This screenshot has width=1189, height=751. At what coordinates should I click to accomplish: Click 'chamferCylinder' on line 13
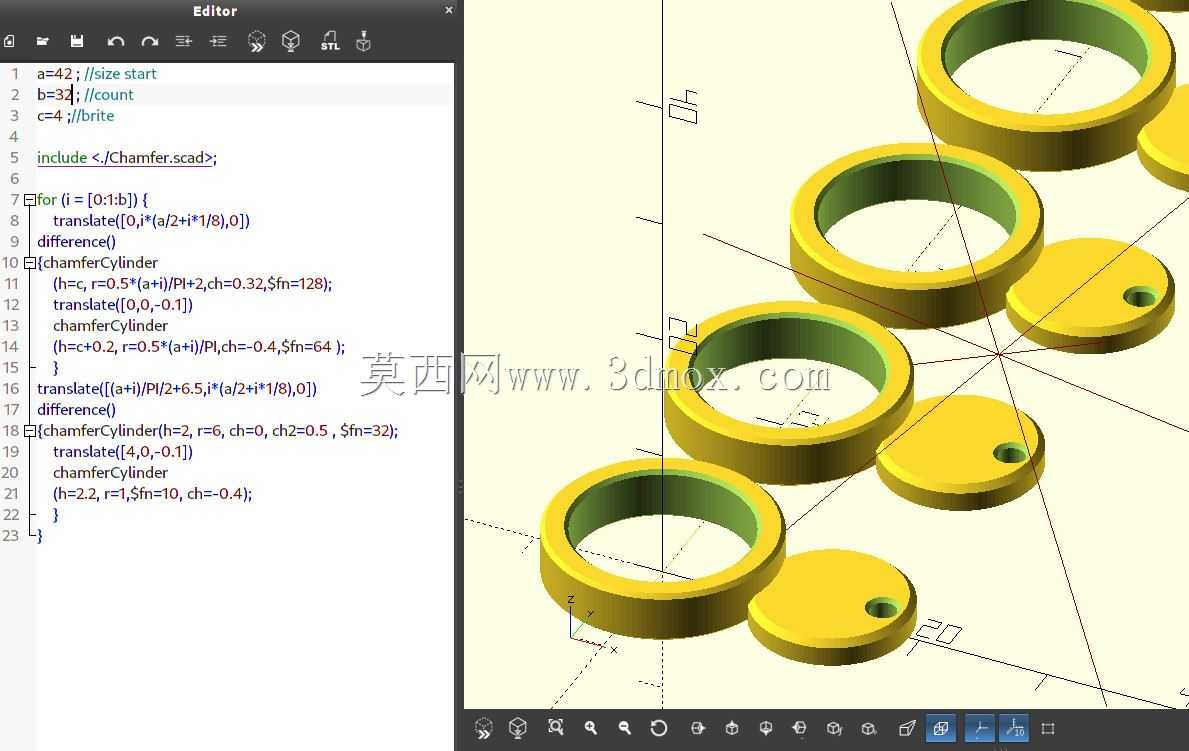pyautogui.click(x=110, y=325)
